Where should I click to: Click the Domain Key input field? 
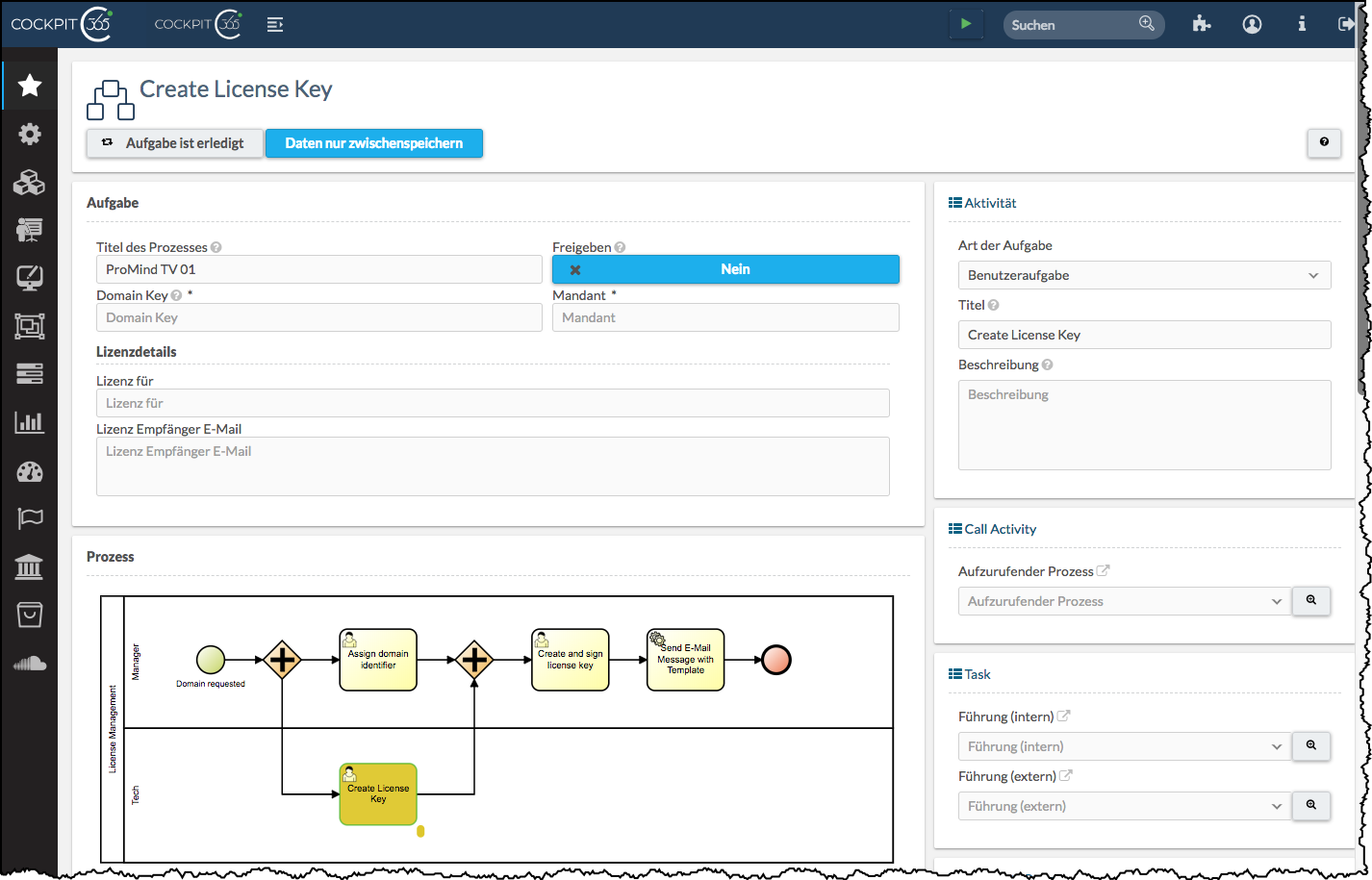318,317
